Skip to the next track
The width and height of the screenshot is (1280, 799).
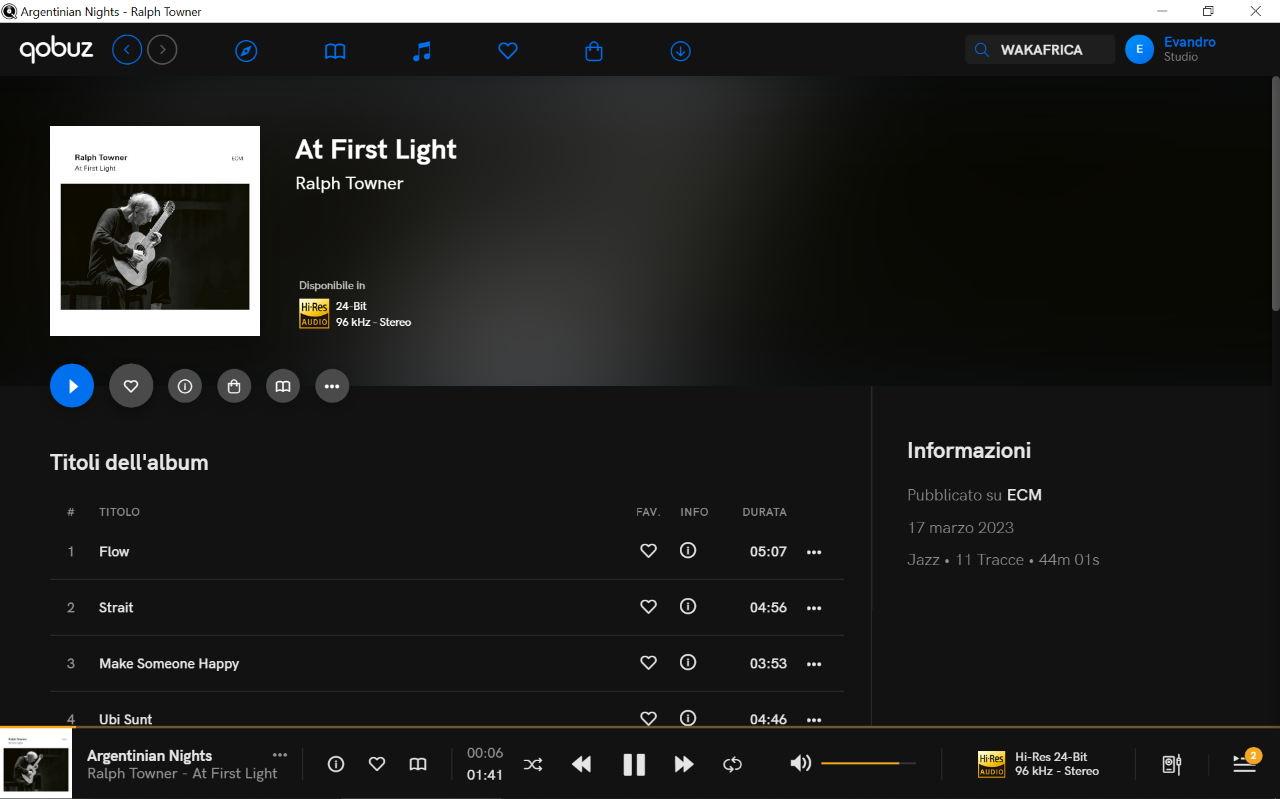coord(684,765)
